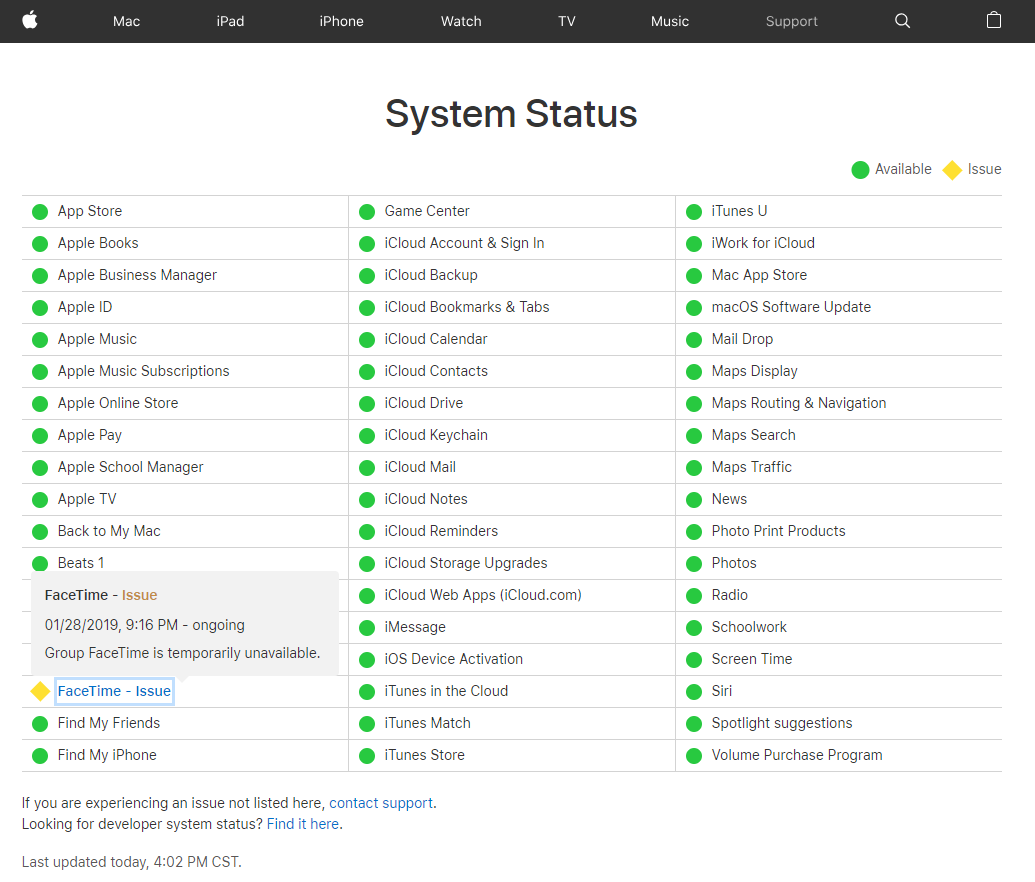This screenshot has height=882, width=1035.
Task: Click the FaceTime - Issue link
Action: point(114,691)
